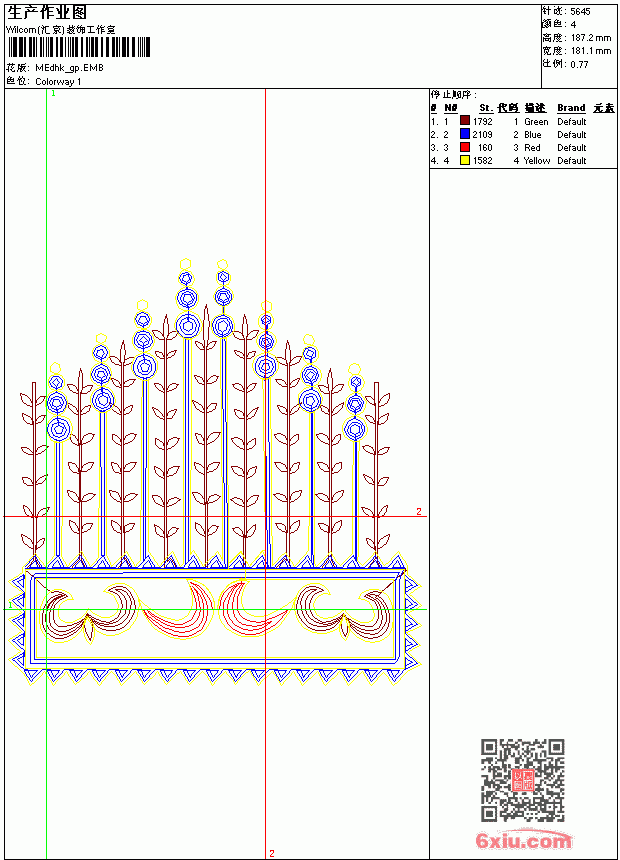The width and height of the screenshot is (620, 860).
Task: Click the QR code in the lower right
Action: pyautogui.click(x=523, y=780)
